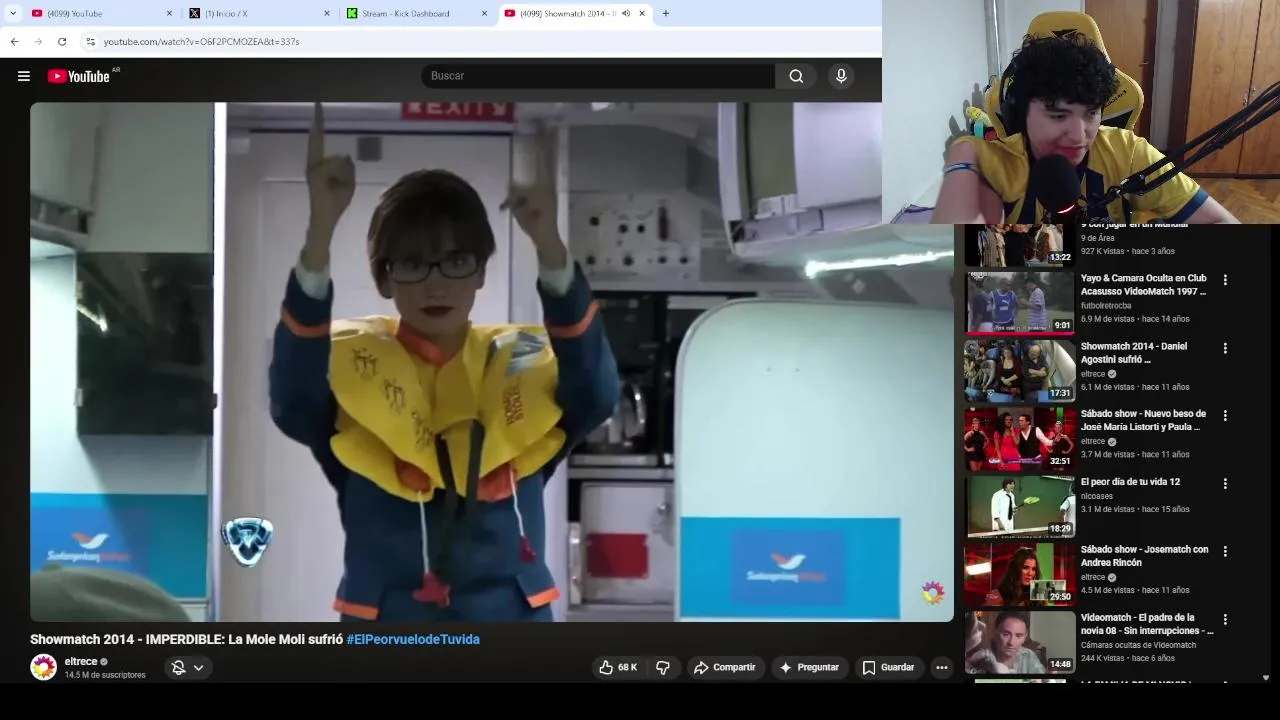Open the 13:22 video thumbnail by 9 de Área
Screen dimensions: 1280x720
(x=1019, y=245)
